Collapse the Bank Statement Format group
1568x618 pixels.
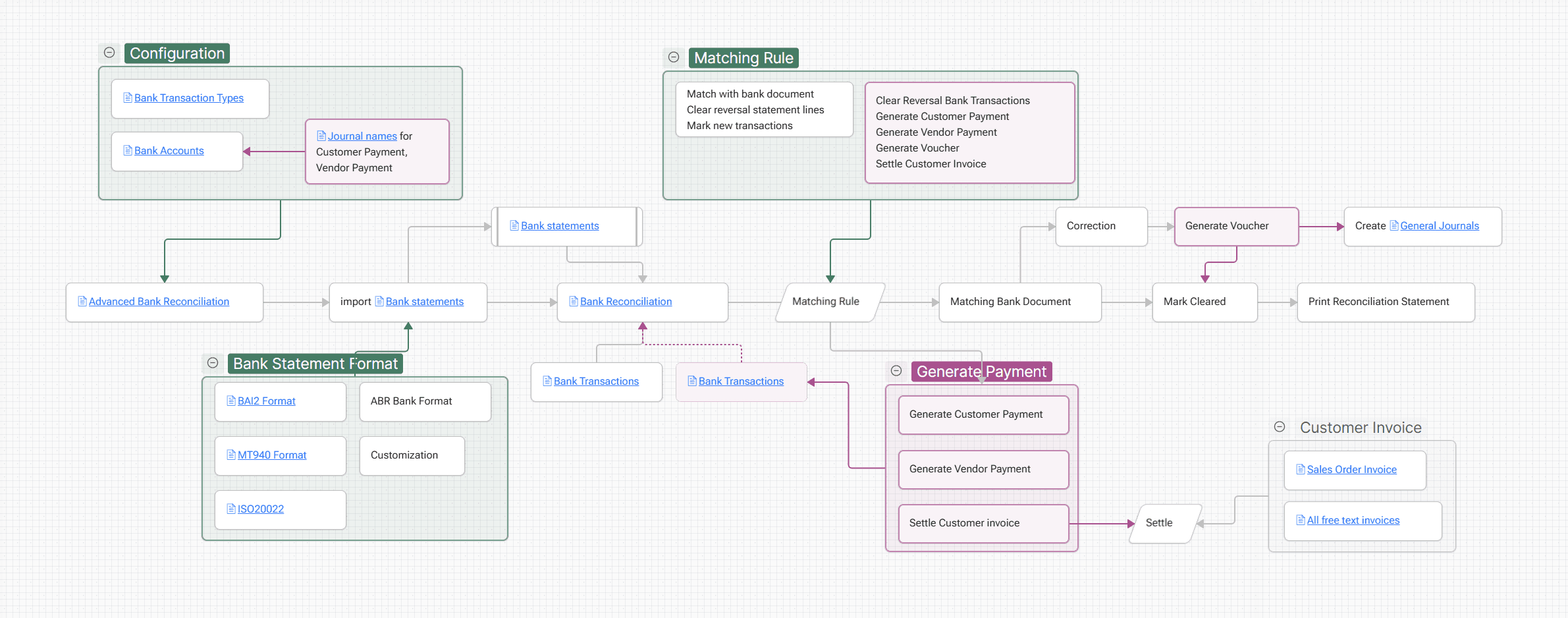click(x=213, y=363)
